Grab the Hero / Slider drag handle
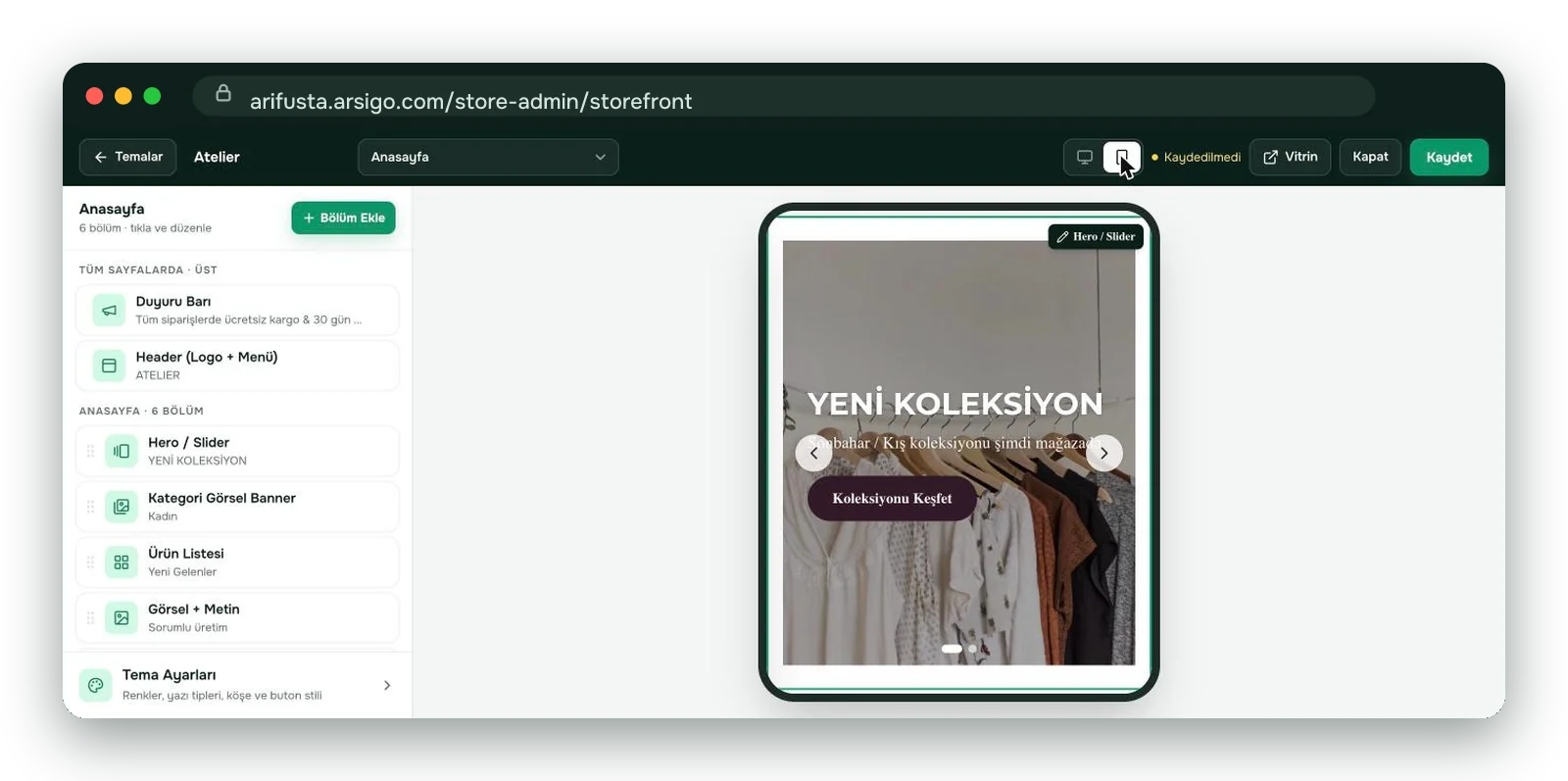The image size is (1568, 781). 90,451
